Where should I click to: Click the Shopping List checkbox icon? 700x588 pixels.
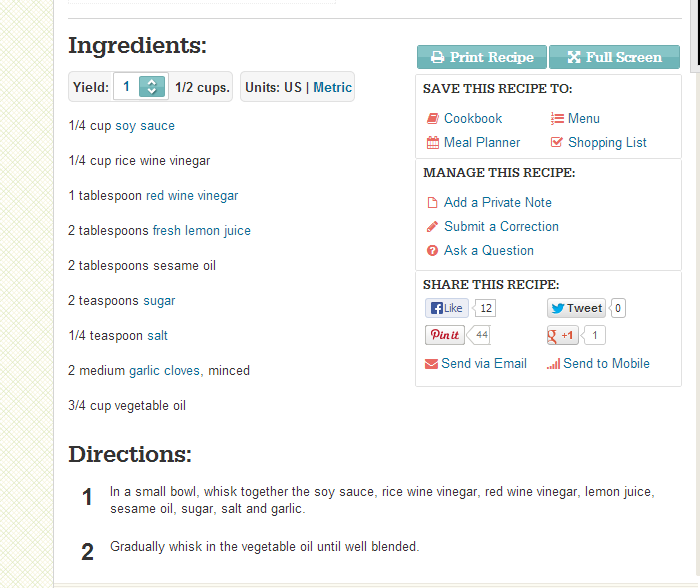[557, 143]
